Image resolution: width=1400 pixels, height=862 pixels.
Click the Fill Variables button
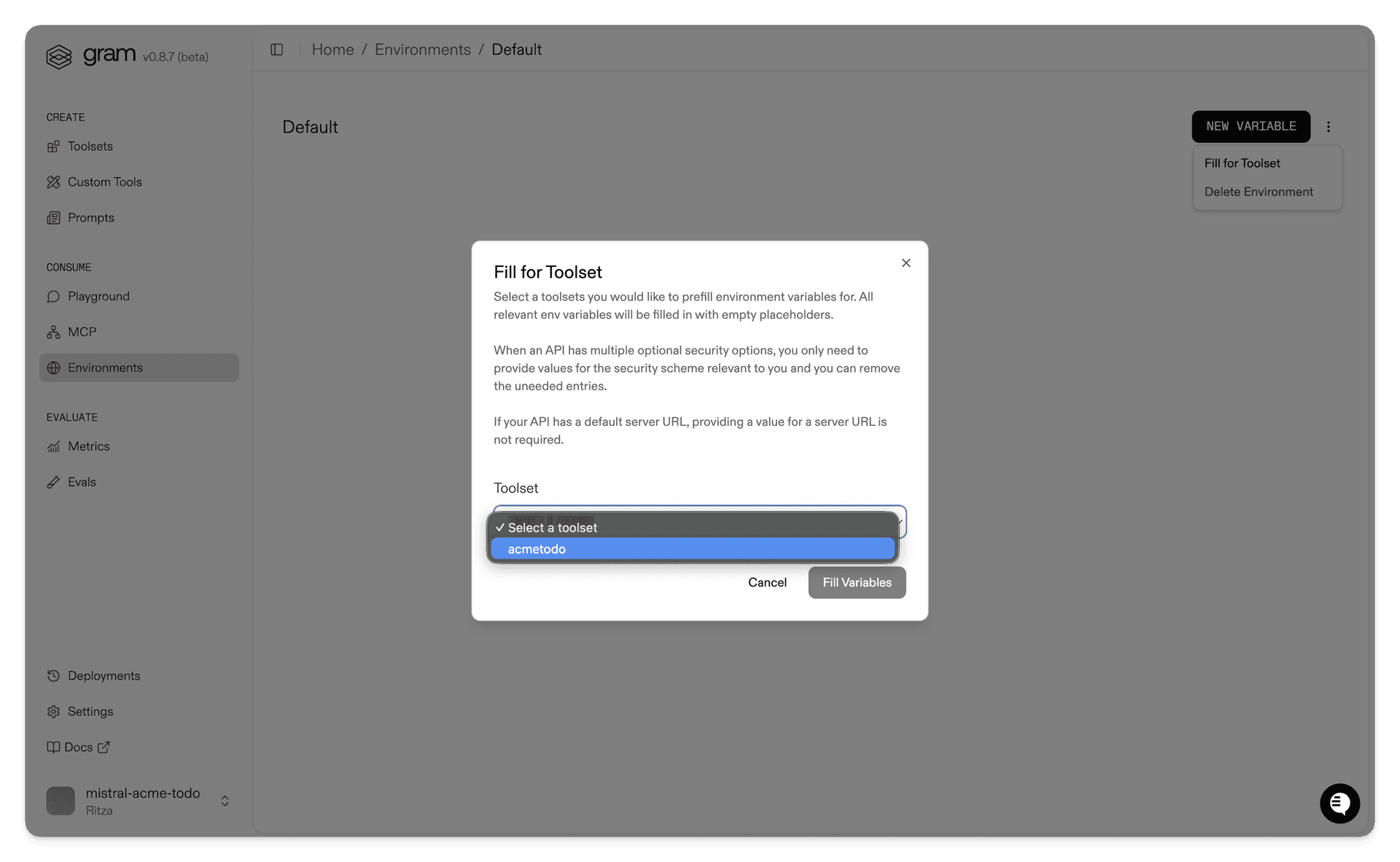856,582
